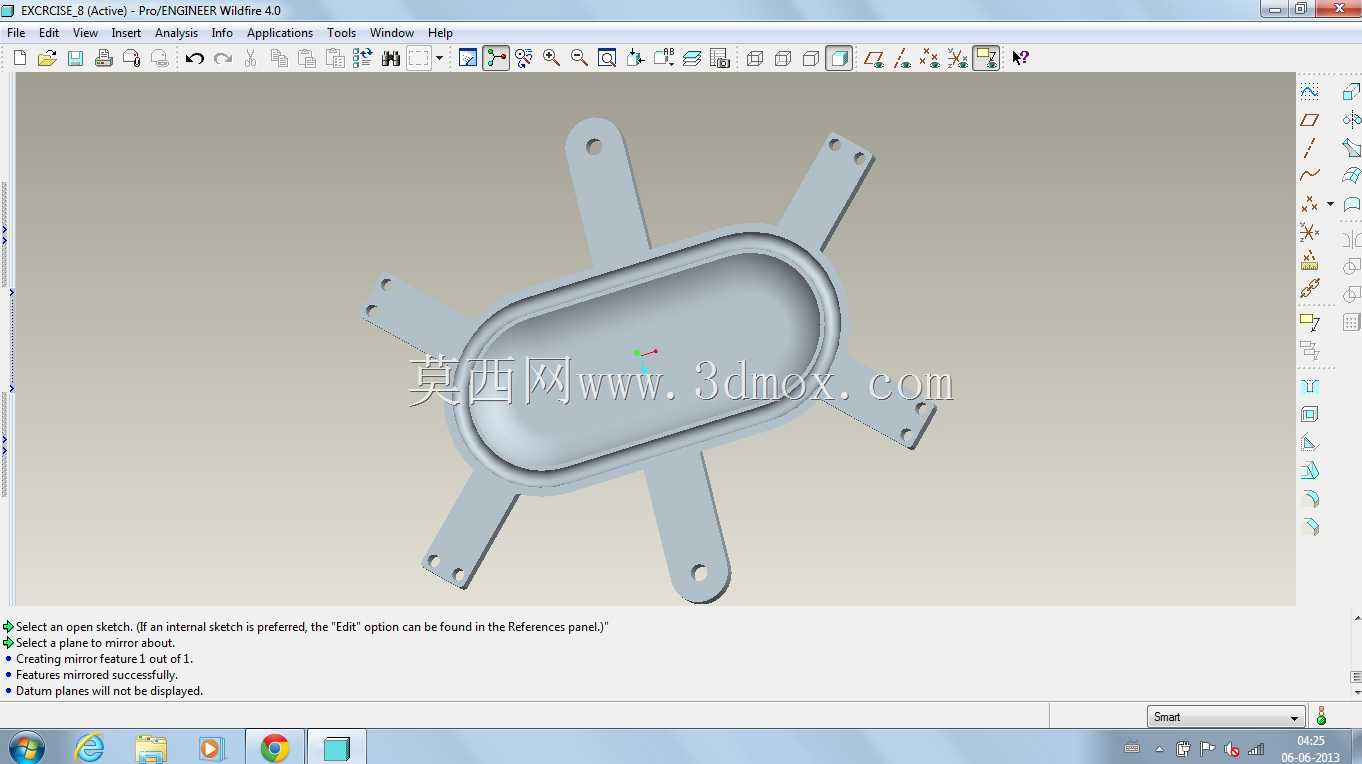1362x764 pixels.
Task: Open the Layers stack icon
Action: click(692, 58)
